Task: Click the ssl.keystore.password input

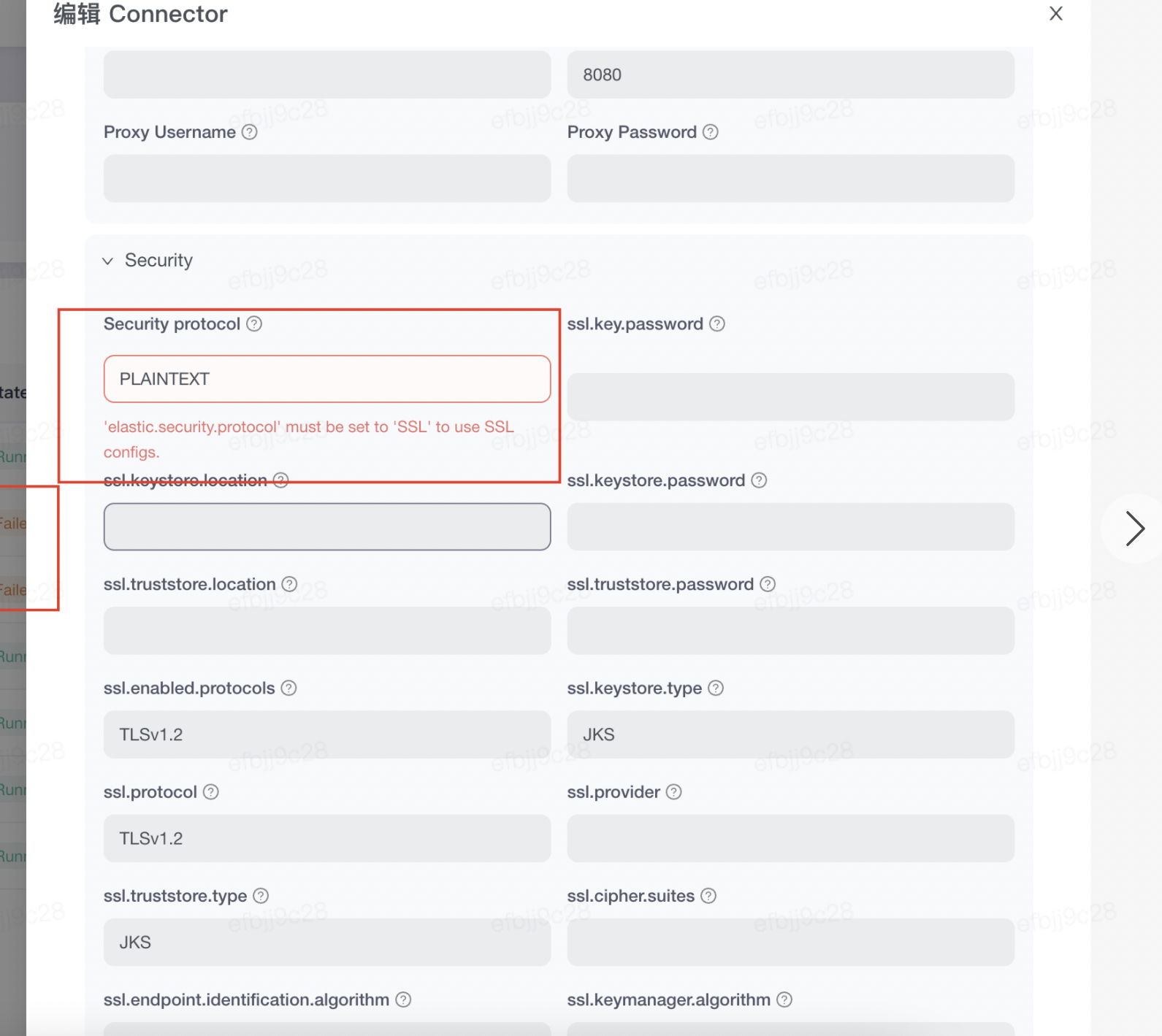Action: pos(790,526)
